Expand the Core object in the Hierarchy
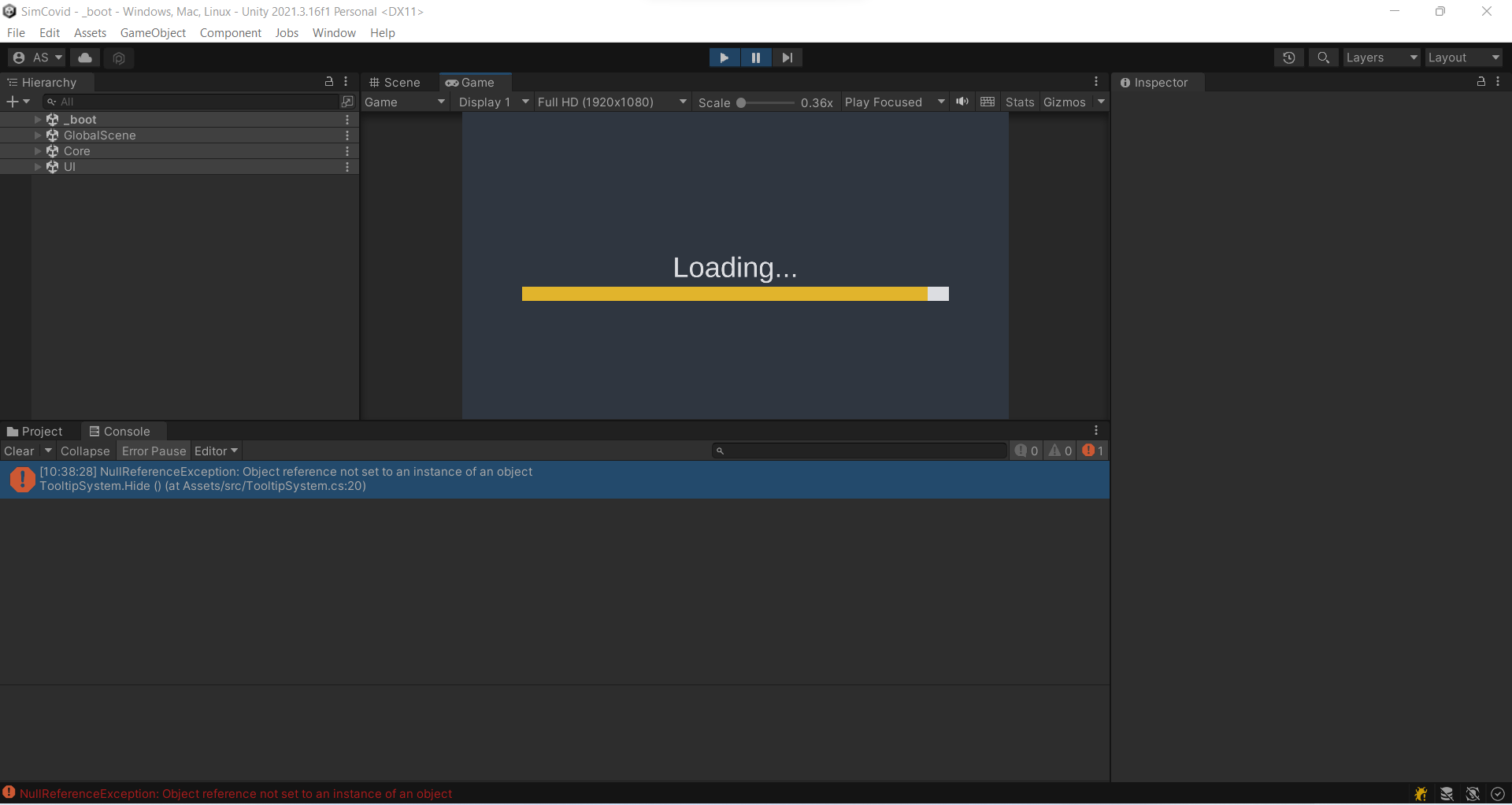 37,150
